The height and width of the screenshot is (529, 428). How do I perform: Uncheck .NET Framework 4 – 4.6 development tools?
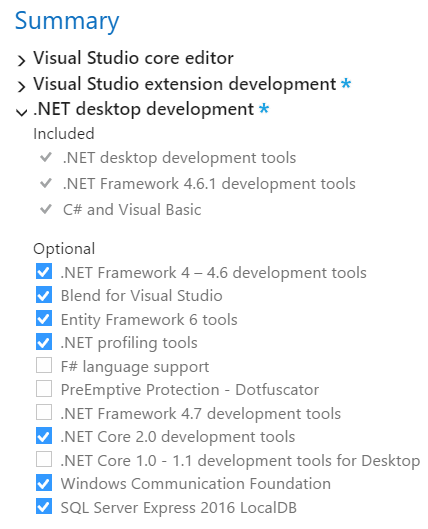[44, 271]
